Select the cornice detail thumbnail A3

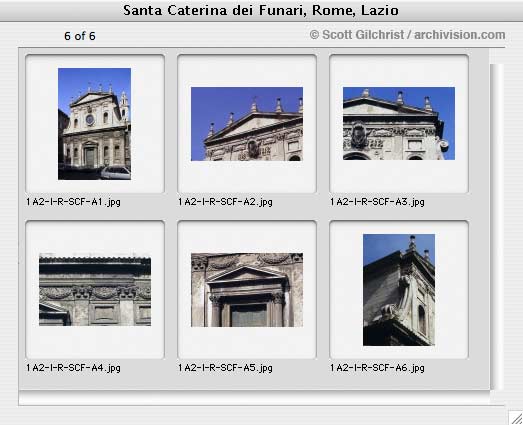coord(399,123)
